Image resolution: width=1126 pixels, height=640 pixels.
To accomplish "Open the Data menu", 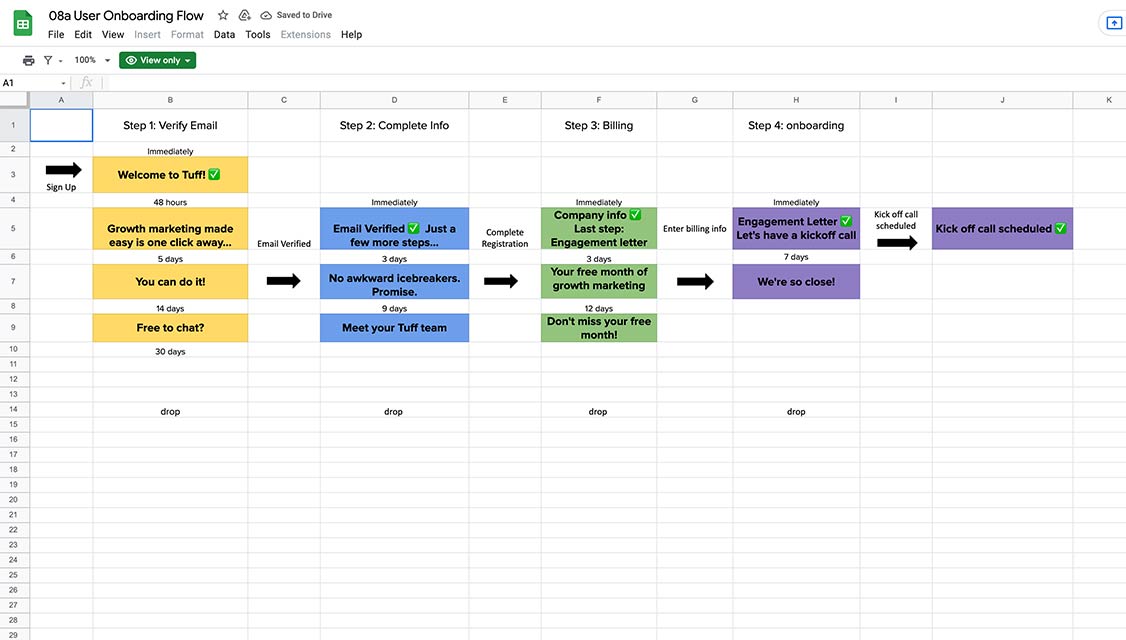I will tap(224, 34).
